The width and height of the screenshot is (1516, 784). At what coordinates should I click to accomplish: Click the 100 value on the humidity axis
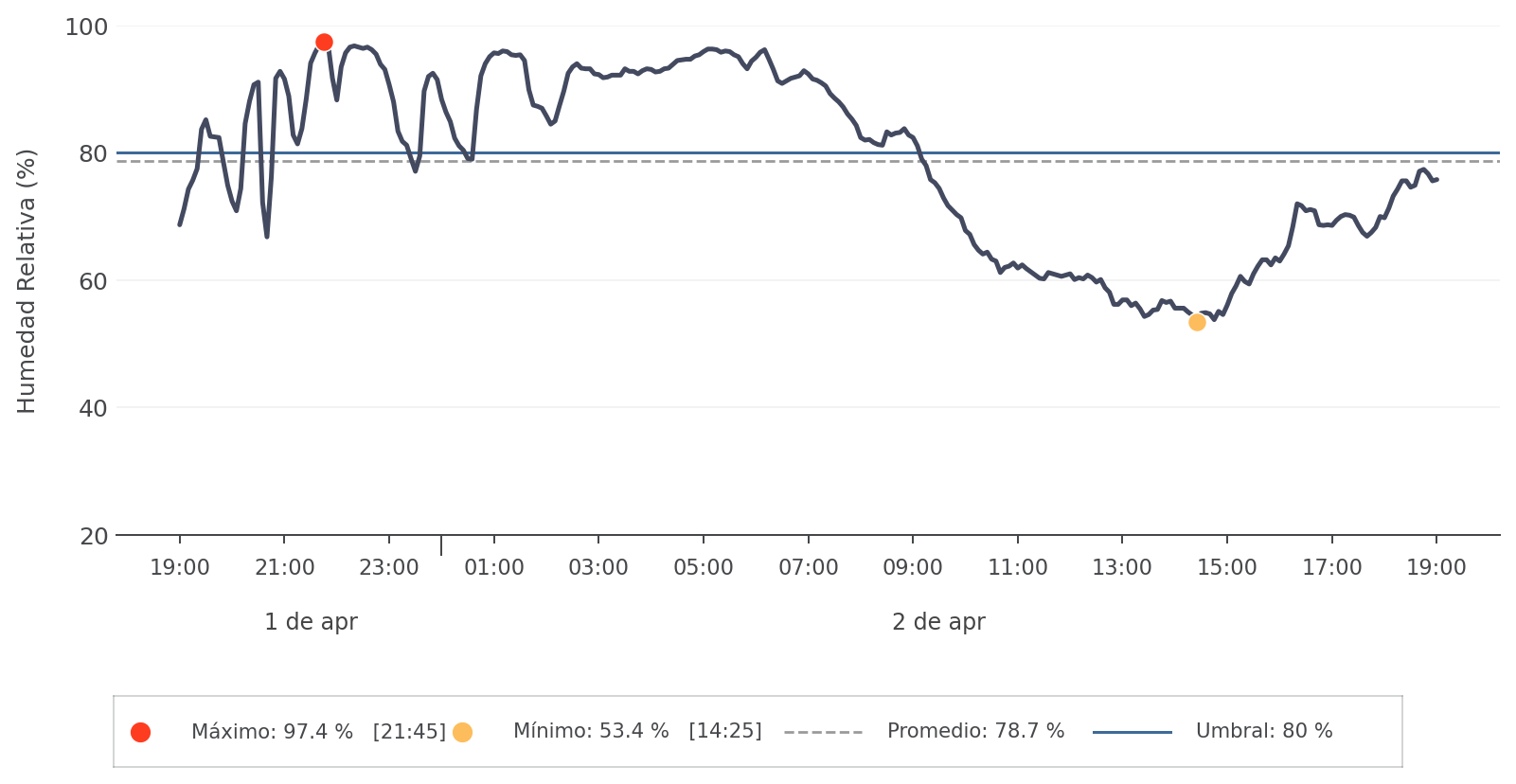point(86,27)
